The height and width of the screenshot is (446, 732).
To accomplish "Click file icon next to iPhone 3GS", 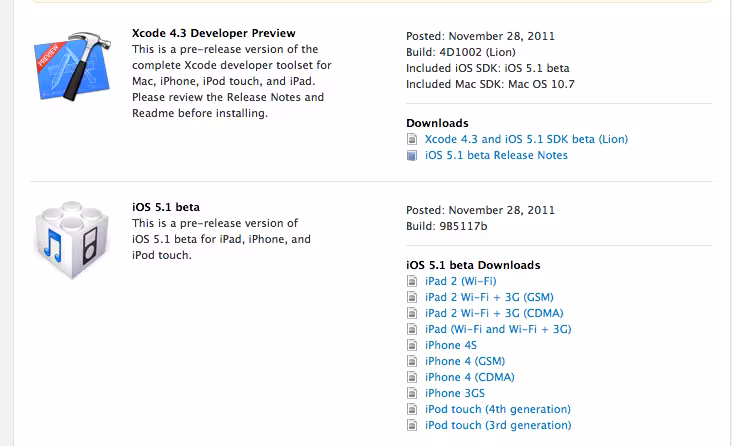I will click(x=412, y=393).
